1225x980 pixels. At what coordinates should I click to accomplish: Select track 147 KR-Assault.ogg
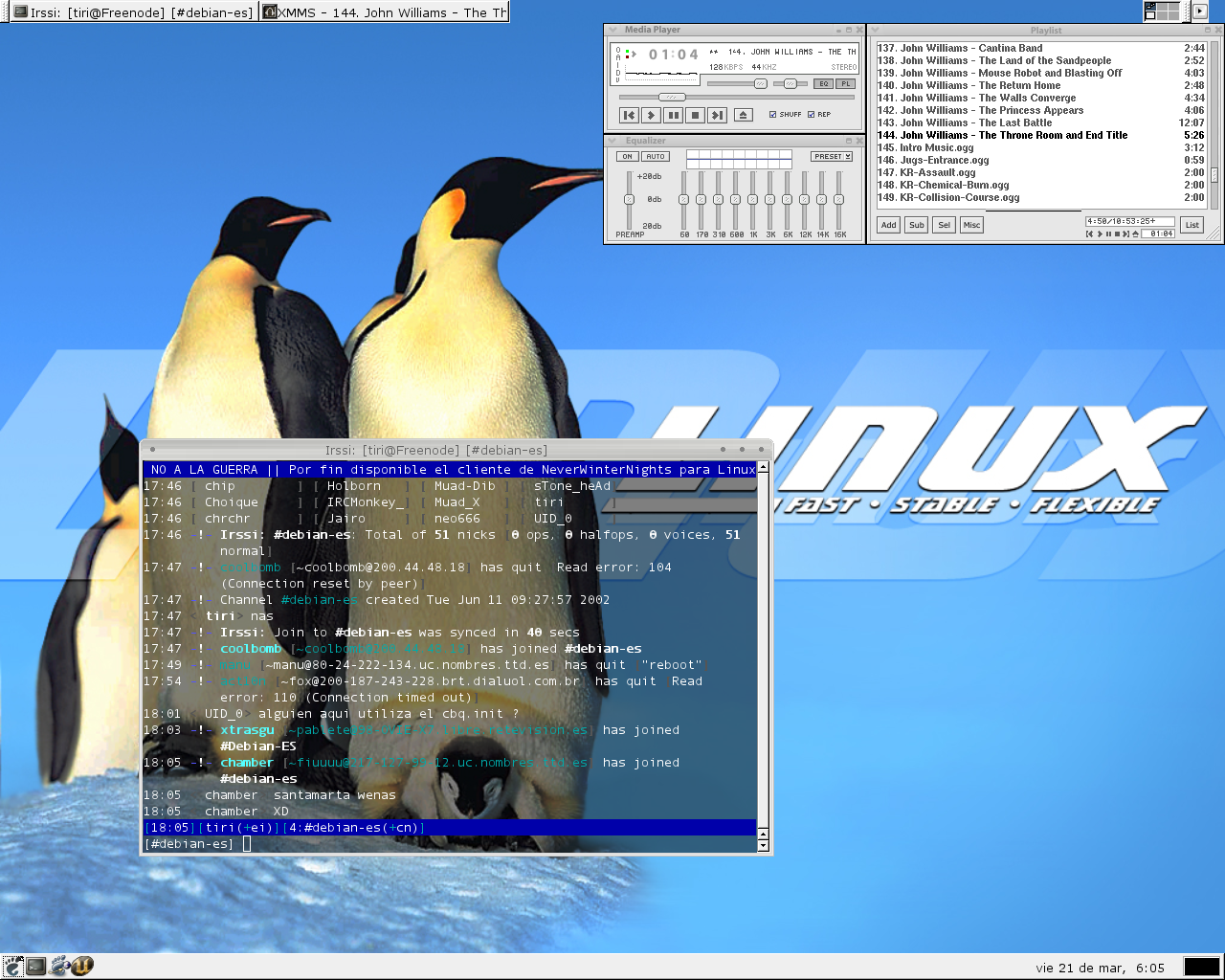point(1040,172)
